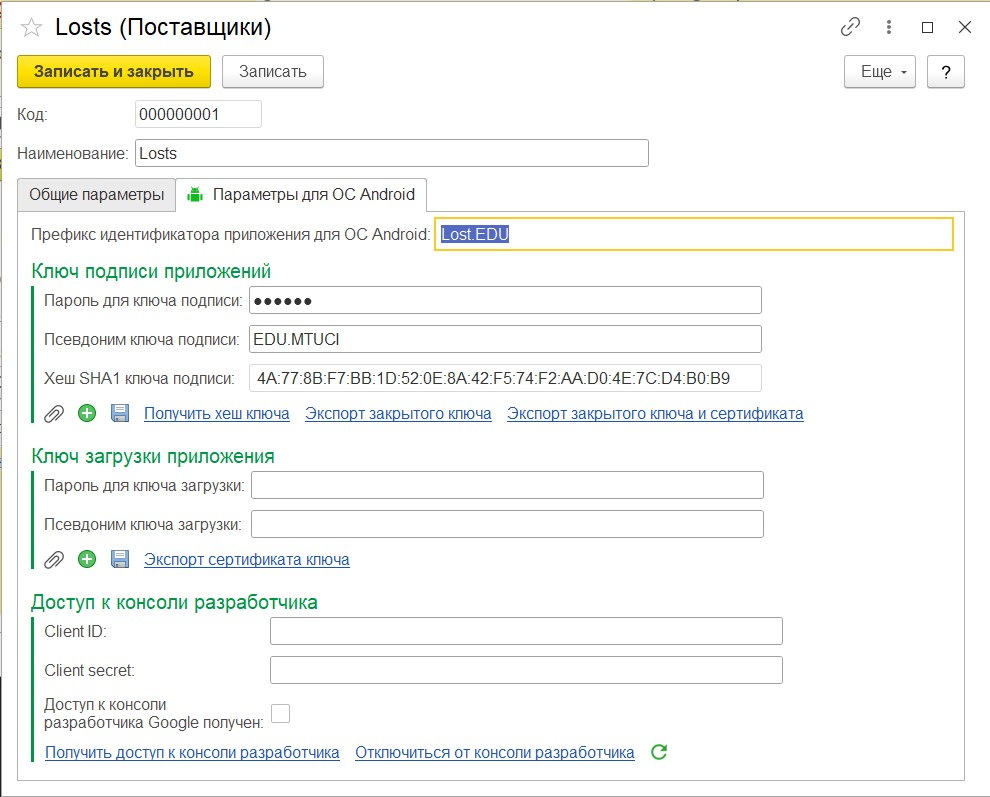Copy link via the chain icon
Screen dimensions: 990x797
[x=850, y=27]
